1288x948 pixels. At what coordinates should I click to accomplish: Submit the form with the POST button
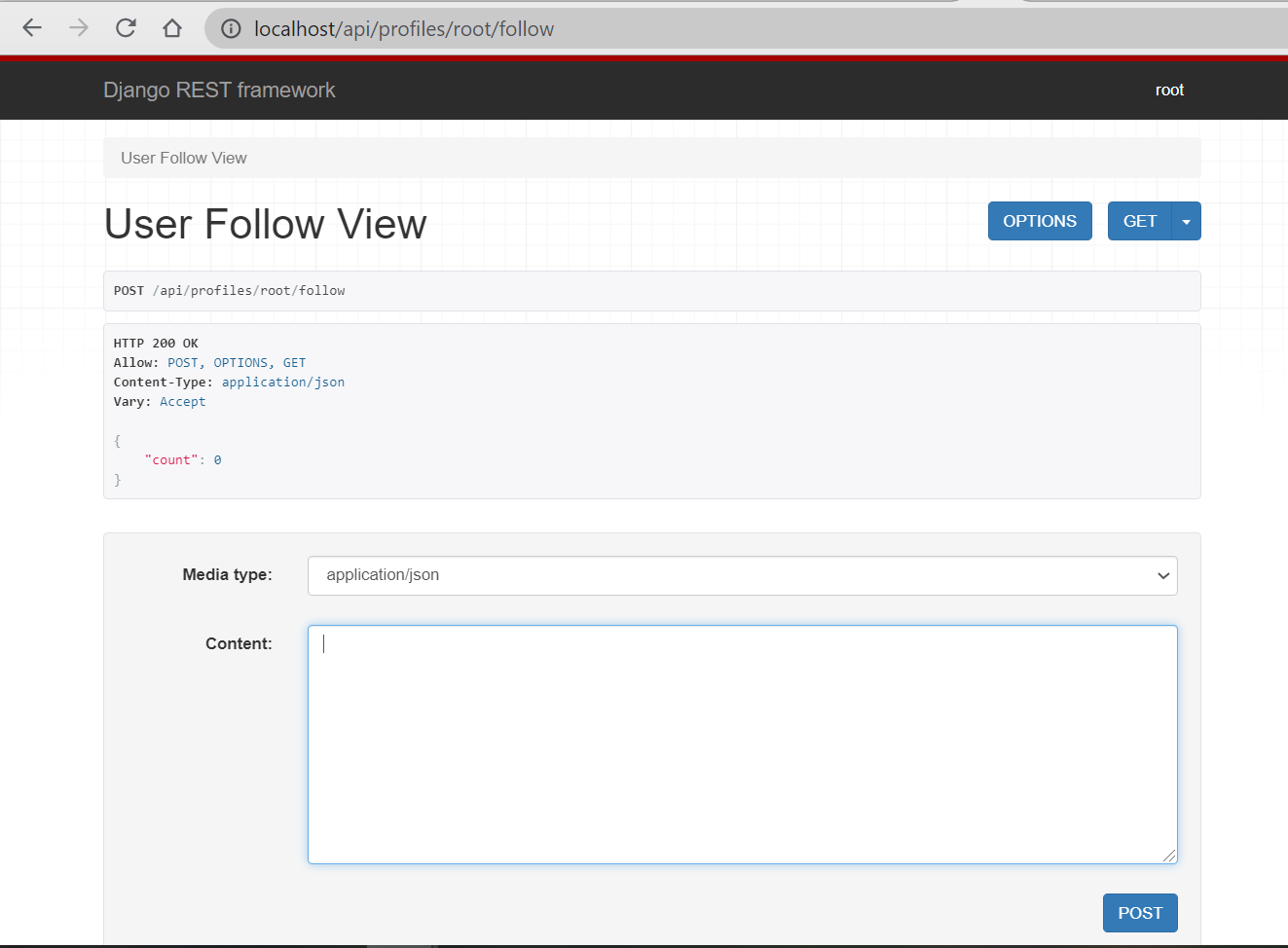point(1140,913)
